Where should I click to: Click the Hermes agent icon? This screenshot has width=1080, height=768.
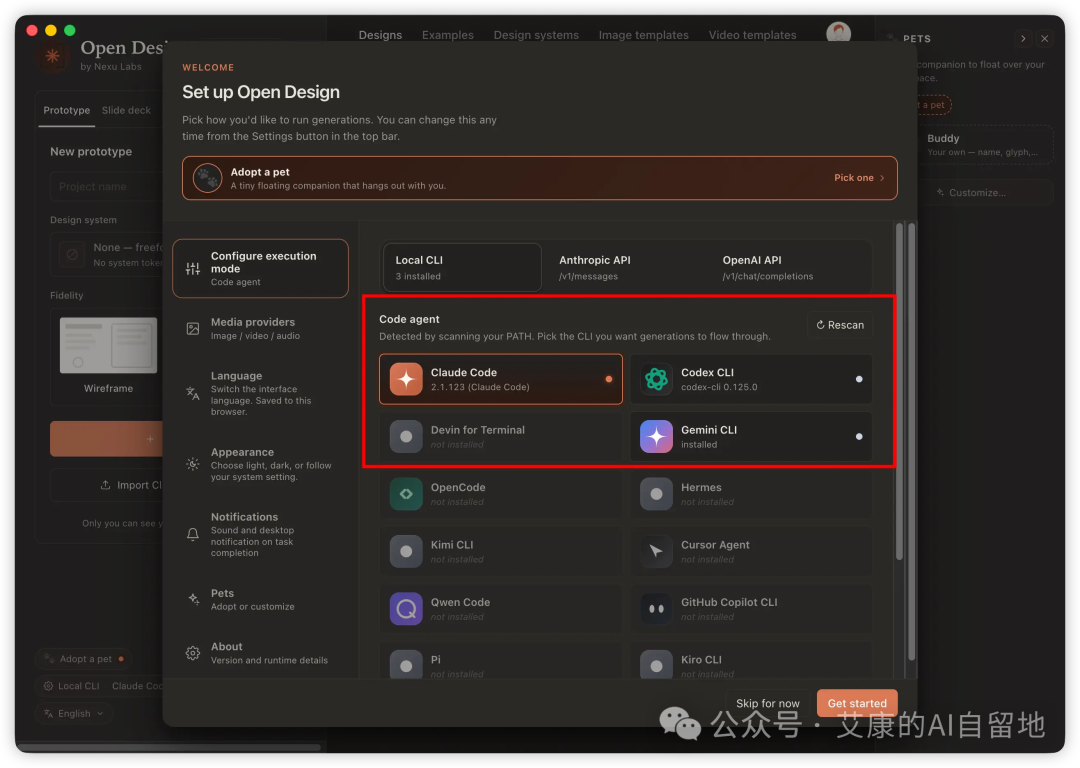[656, 494]
